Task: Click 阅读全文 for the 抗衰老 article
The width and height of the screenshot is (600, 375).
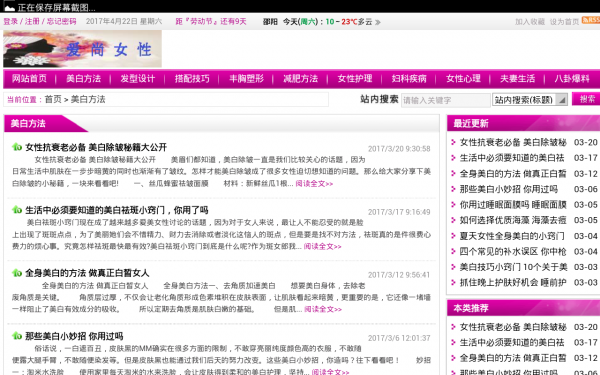Action: (x=314, y=184)
